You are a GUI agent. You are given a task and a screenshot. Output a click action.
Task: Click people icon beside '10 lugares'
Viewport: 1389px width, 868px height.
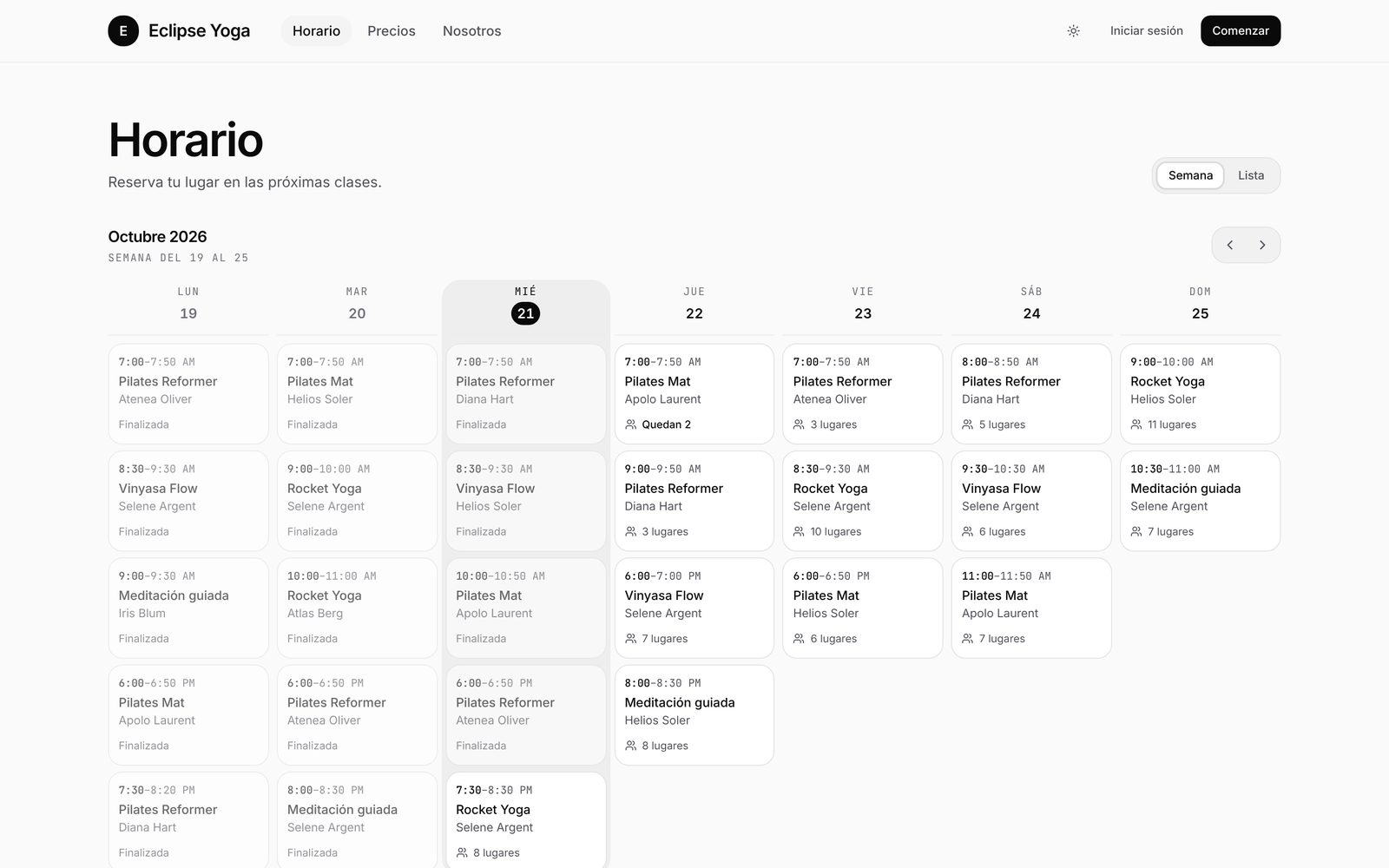(x=799, y=531)
